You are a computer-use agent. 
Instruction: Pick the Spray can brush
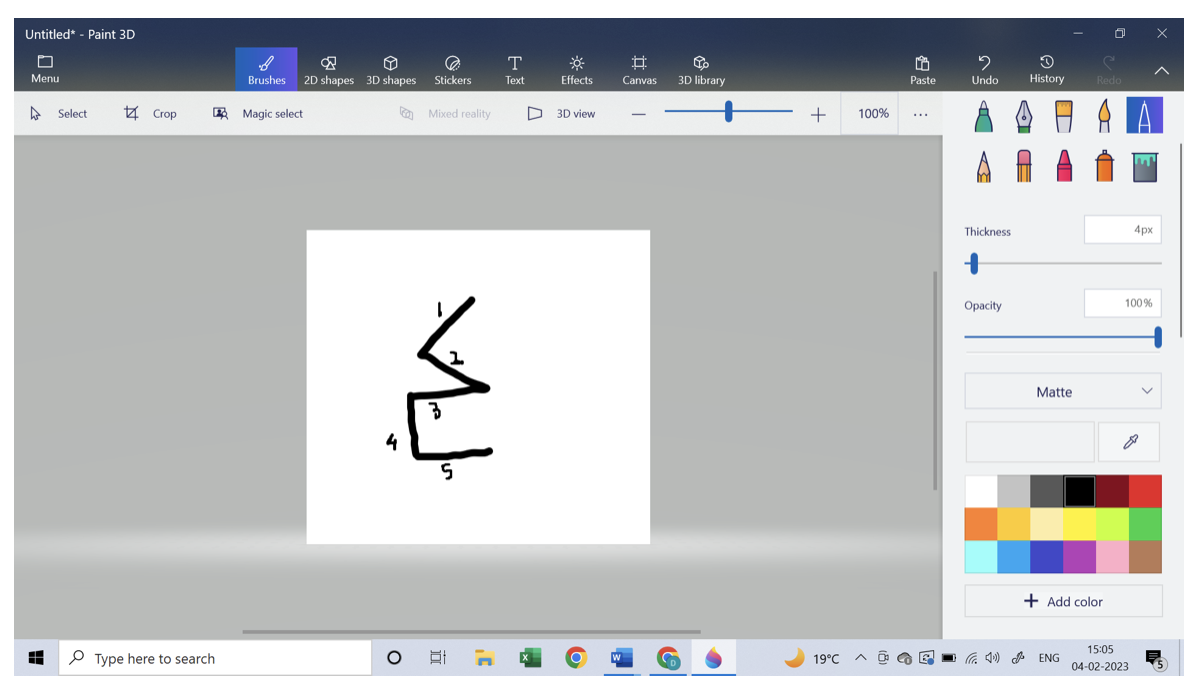1104,166
